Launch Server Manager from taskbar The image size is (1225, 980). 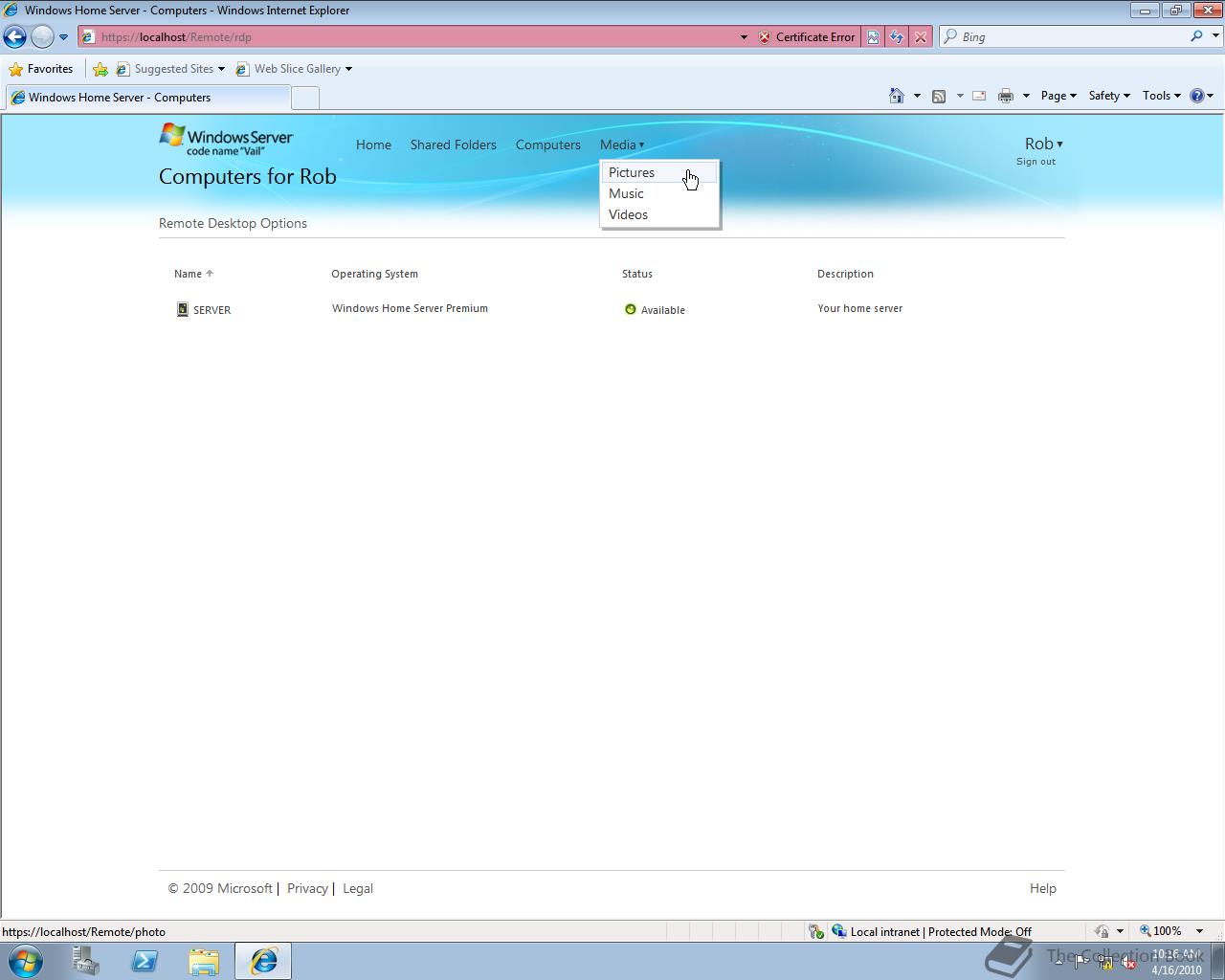86,961
